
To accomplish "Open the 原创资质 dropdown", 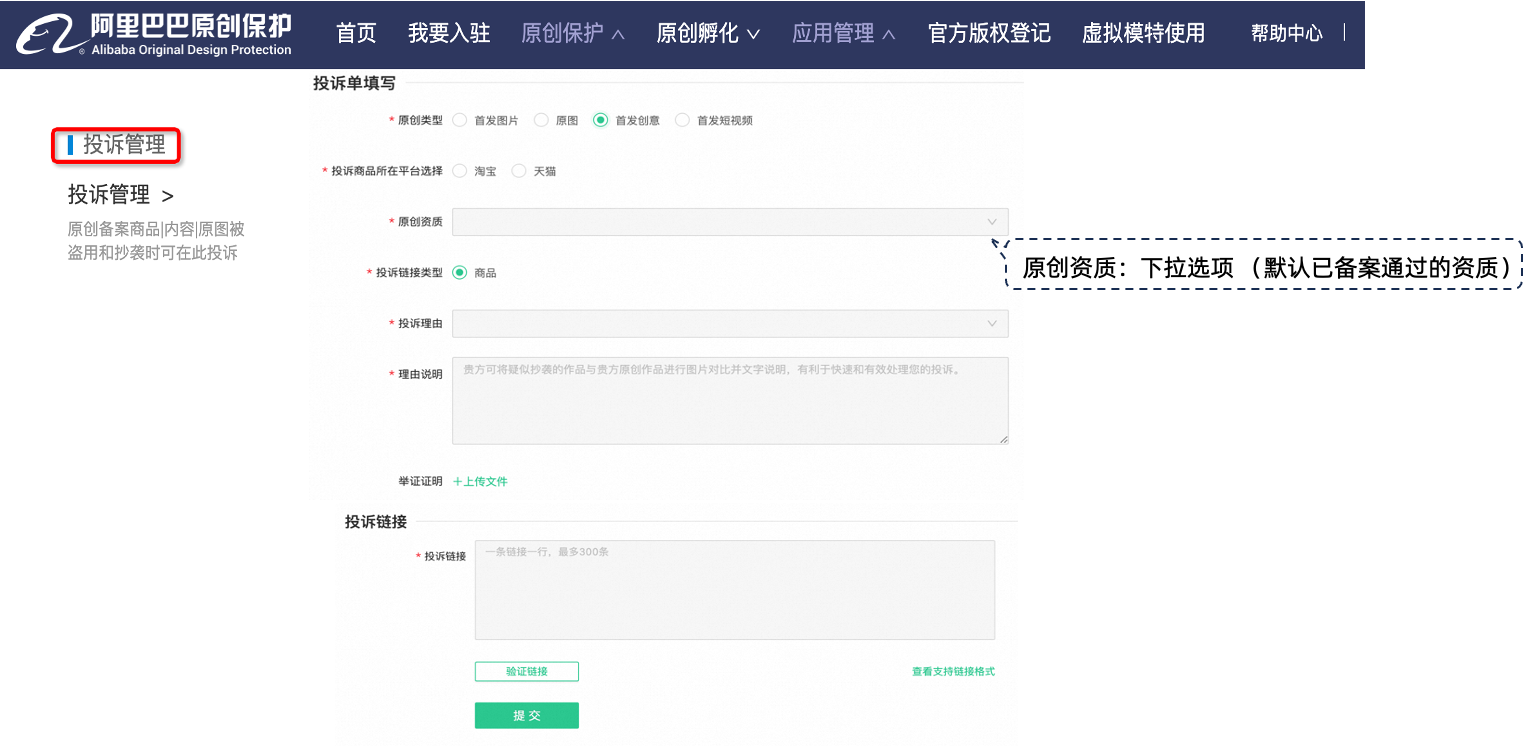I will click(x=730, y=222).
